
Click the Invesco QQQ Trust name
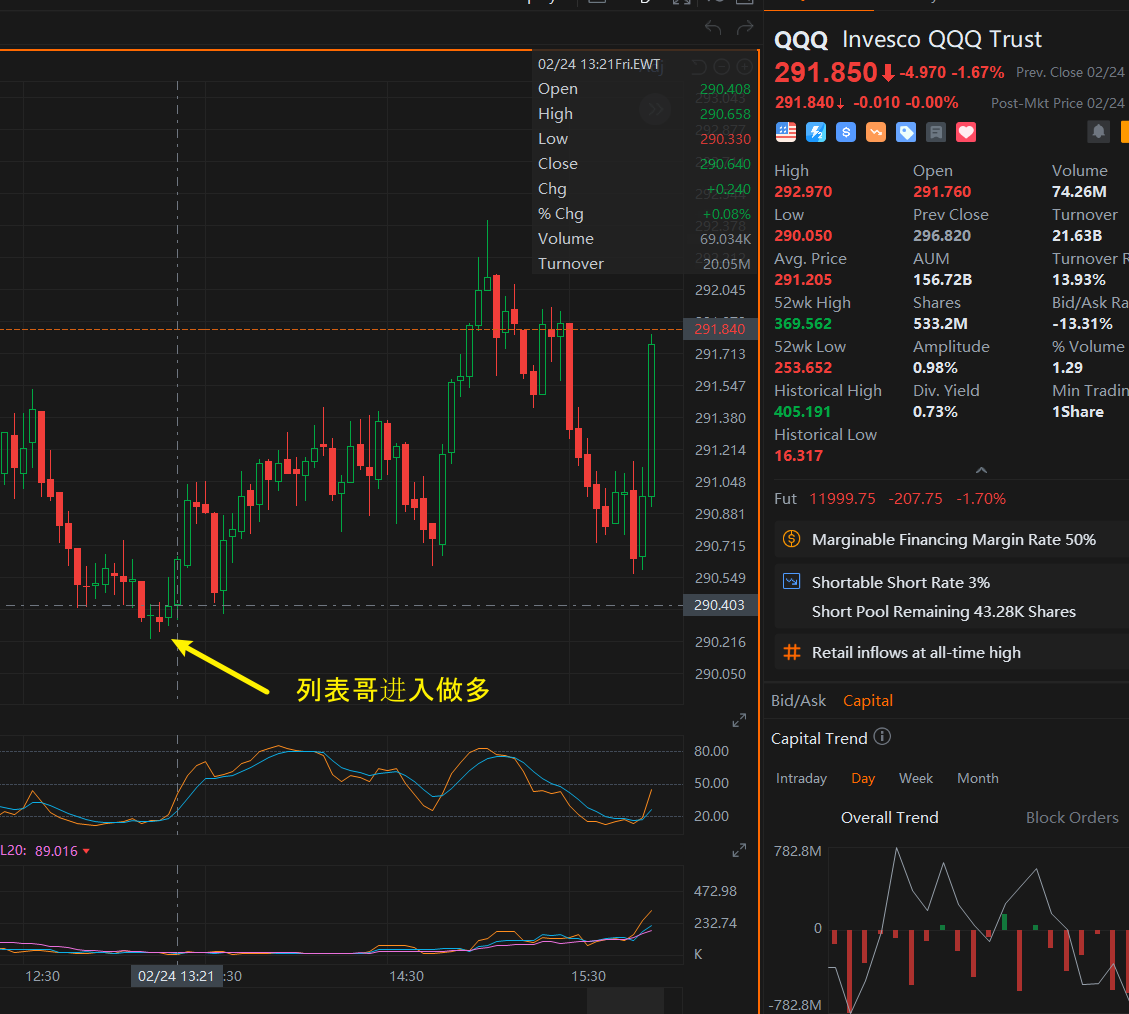(942, 39)
